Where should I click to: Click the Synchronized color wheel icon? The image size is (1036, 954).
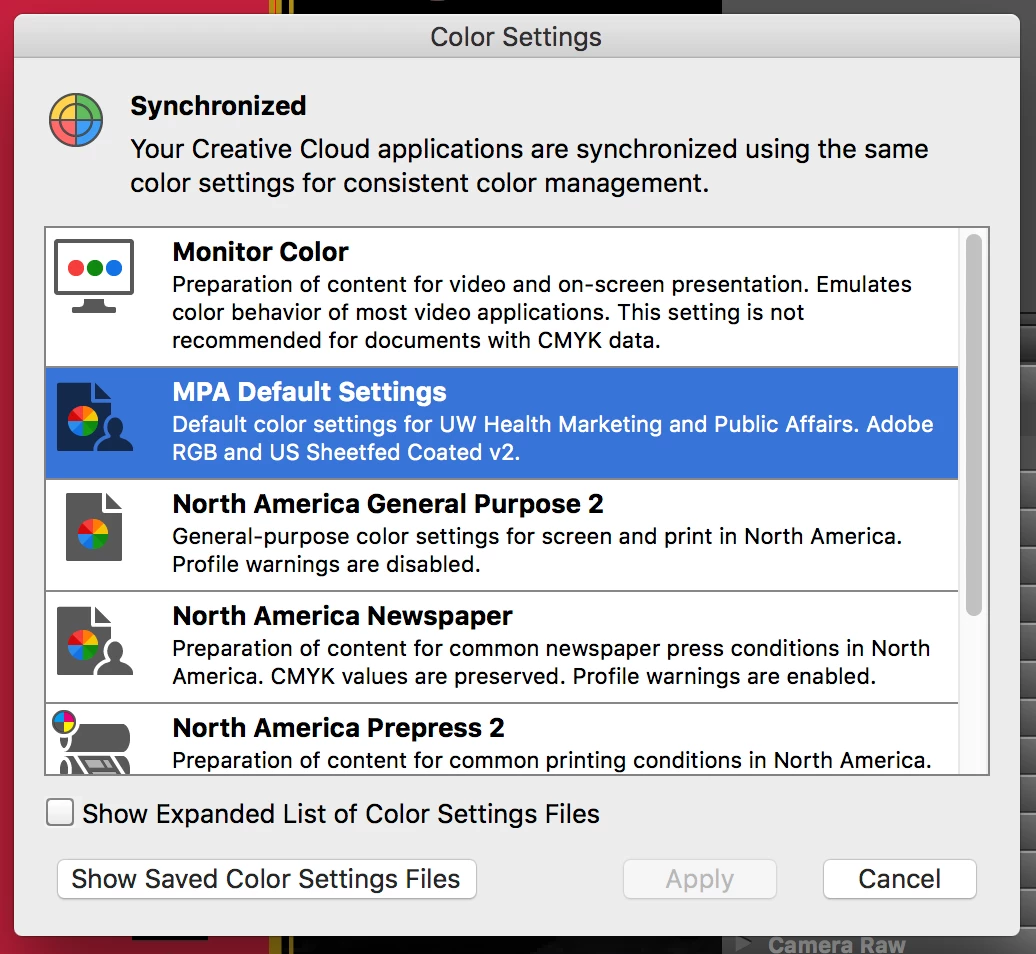(76, 120)
